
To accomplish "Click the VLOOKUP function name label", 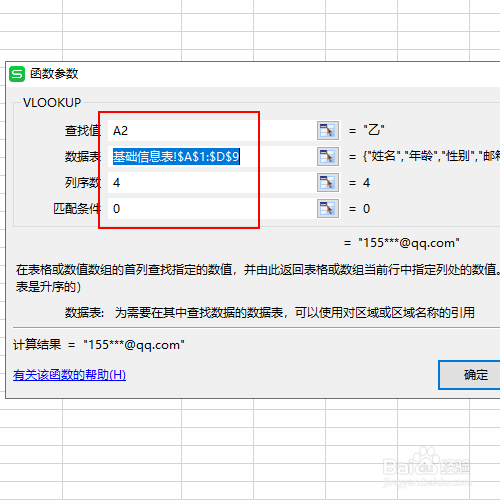I will [x=52, y=103].
